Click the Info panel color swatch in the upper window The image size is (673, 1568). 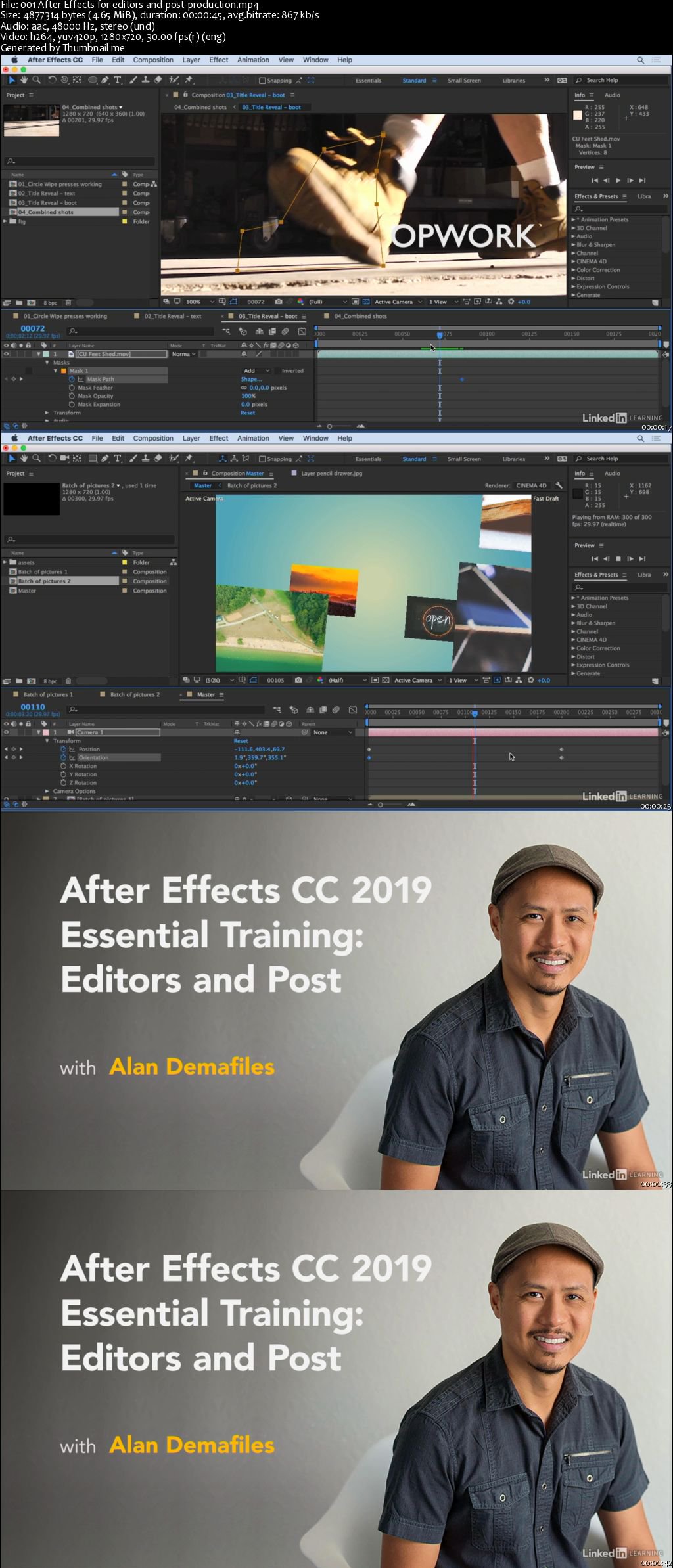578,115
